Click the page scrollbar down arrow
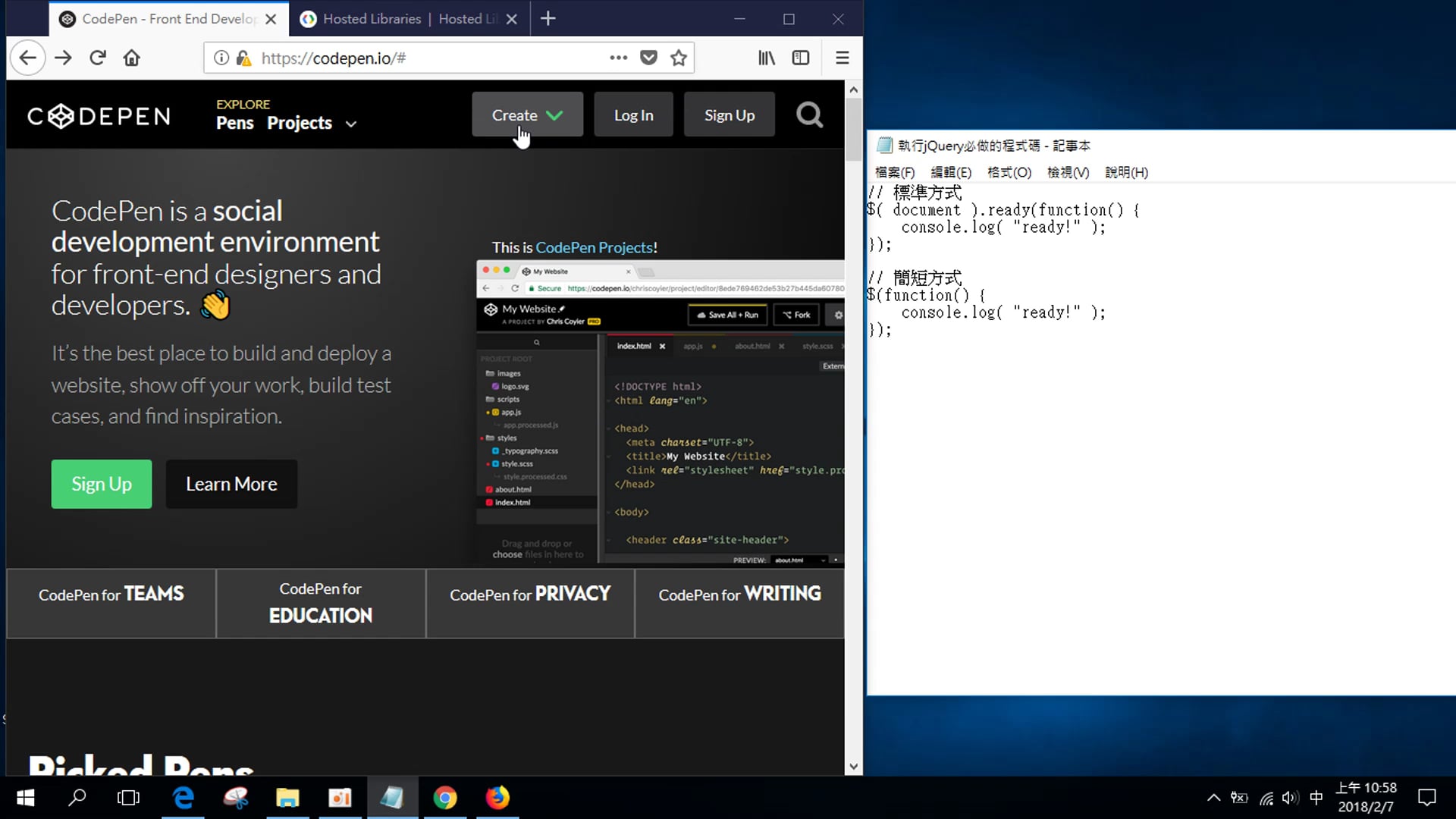 (x=854, y=767)
